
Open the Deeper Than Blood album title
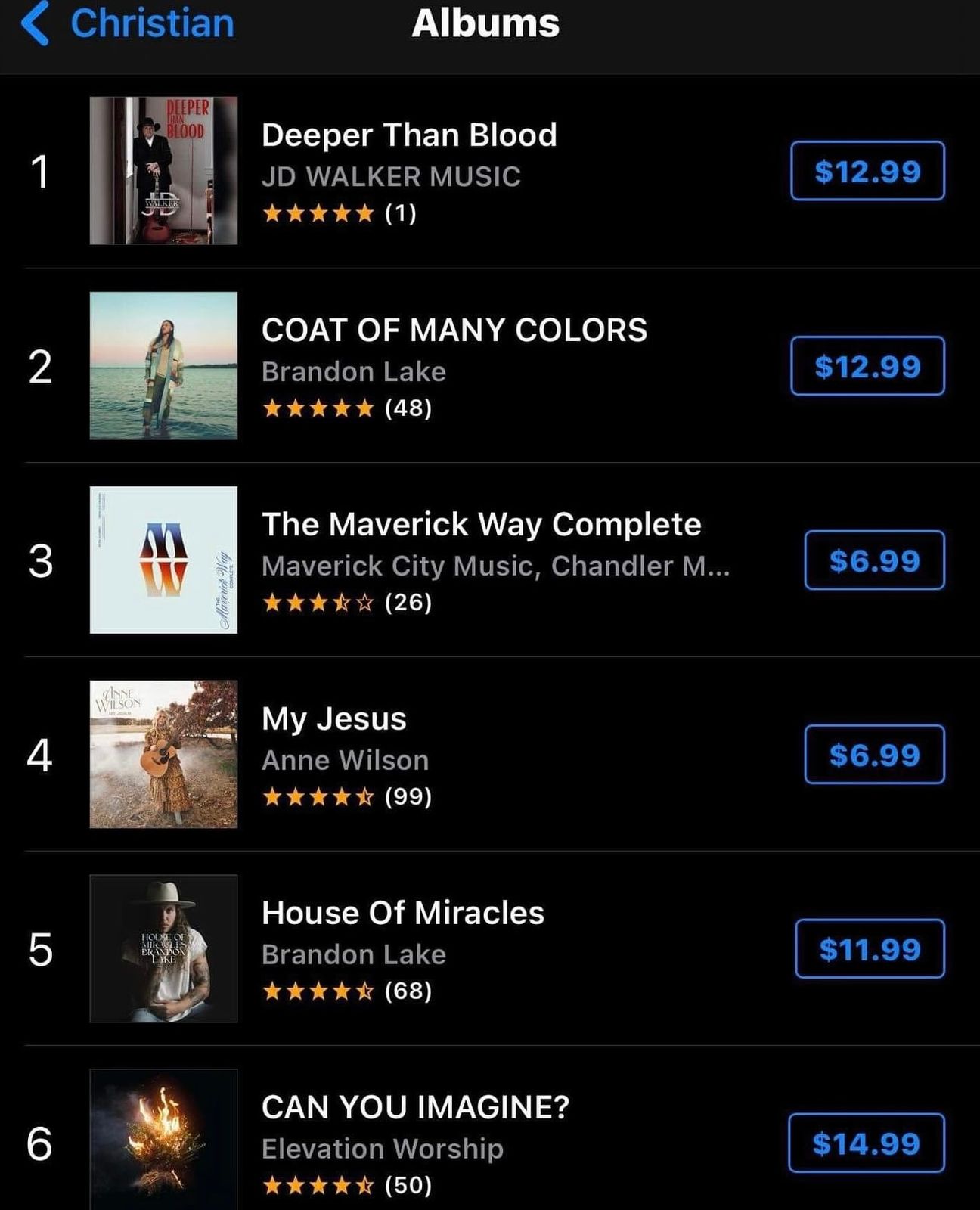(x=409, y=135)
